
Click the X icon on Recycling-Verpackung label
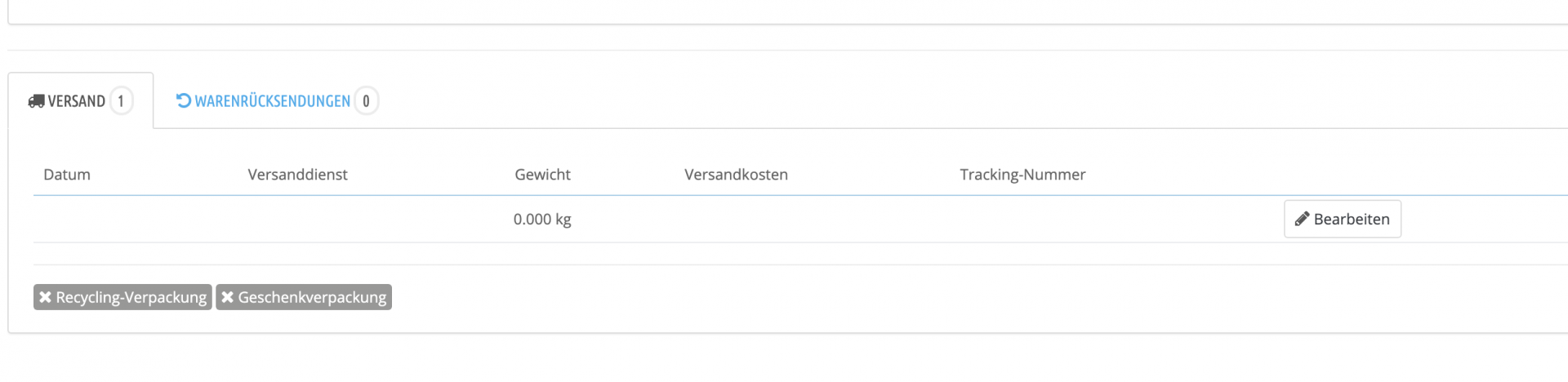click(x=46, y=297)
